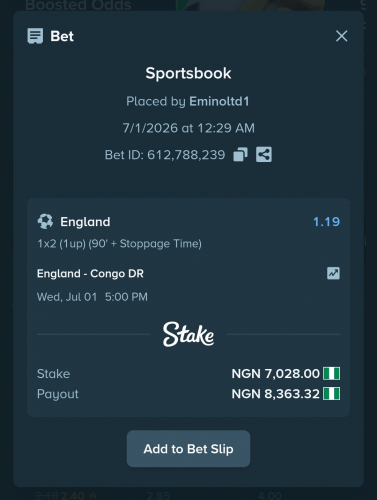
Task: Select the England selection name
Action: pos(85,222)
